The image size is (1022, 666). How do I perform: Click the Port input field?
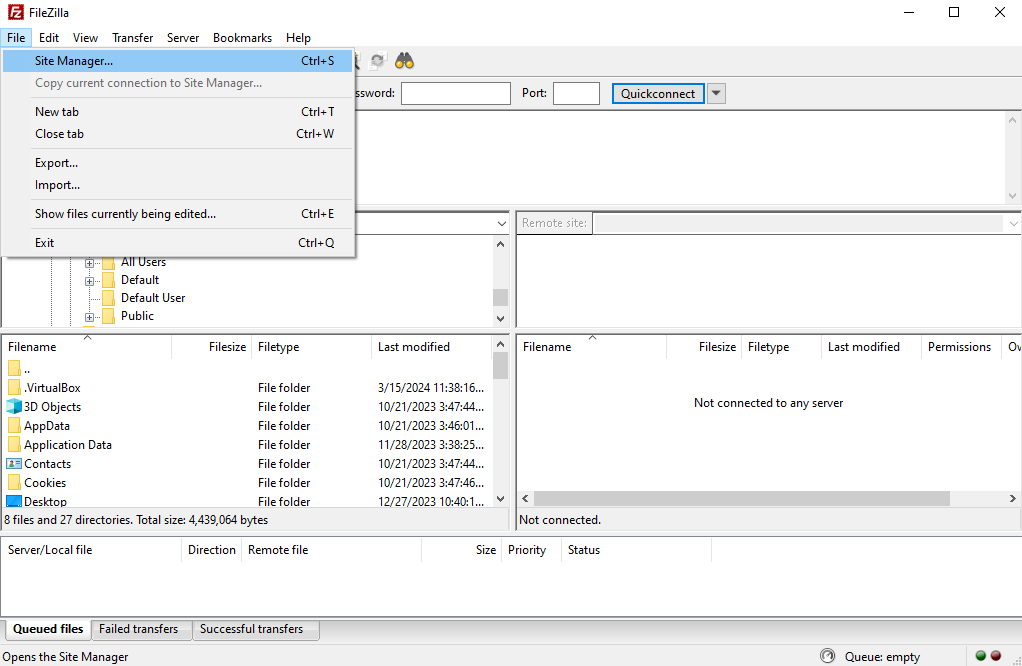576,93
